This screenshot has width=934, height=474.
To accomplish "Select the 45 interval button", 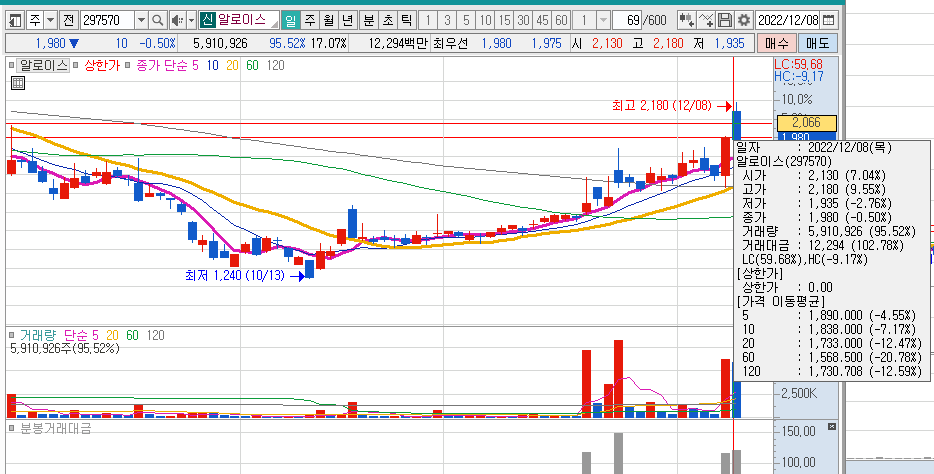I will point(542,20).
